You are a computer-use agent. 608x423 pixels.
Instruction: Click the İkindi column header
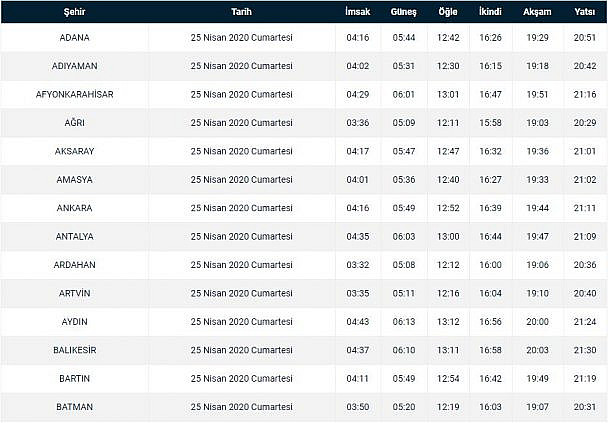tap(491, 11)
